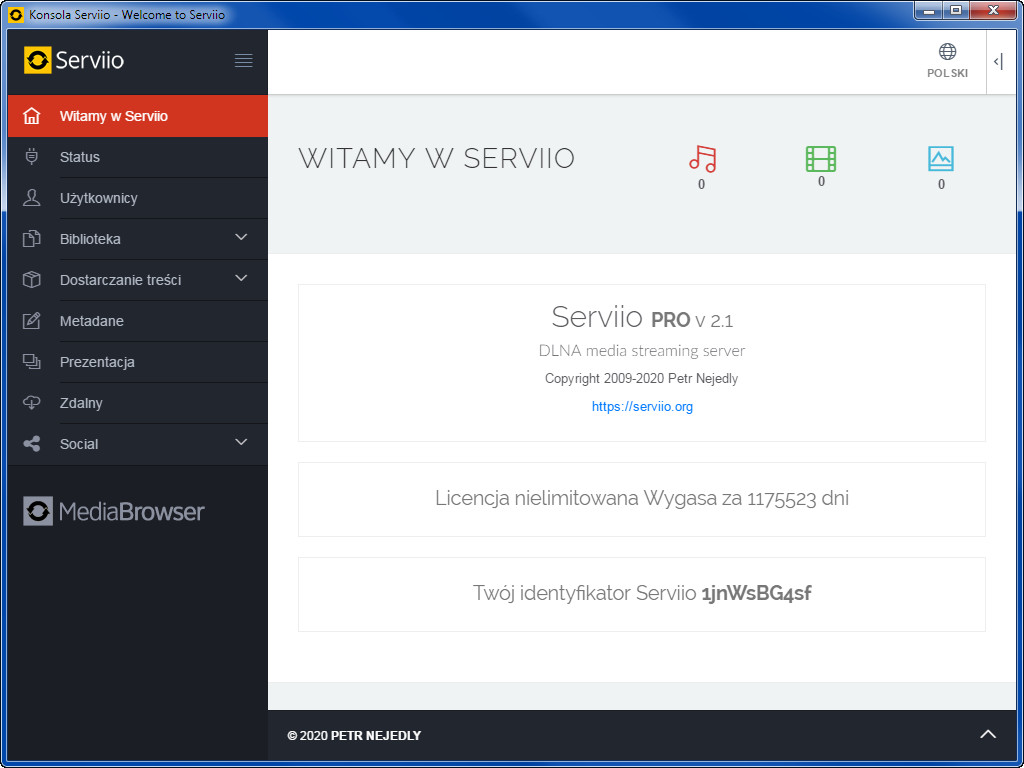The image size is (1024, 768).
Task: Open the https://serviio.org link
Action: (642, 406)
